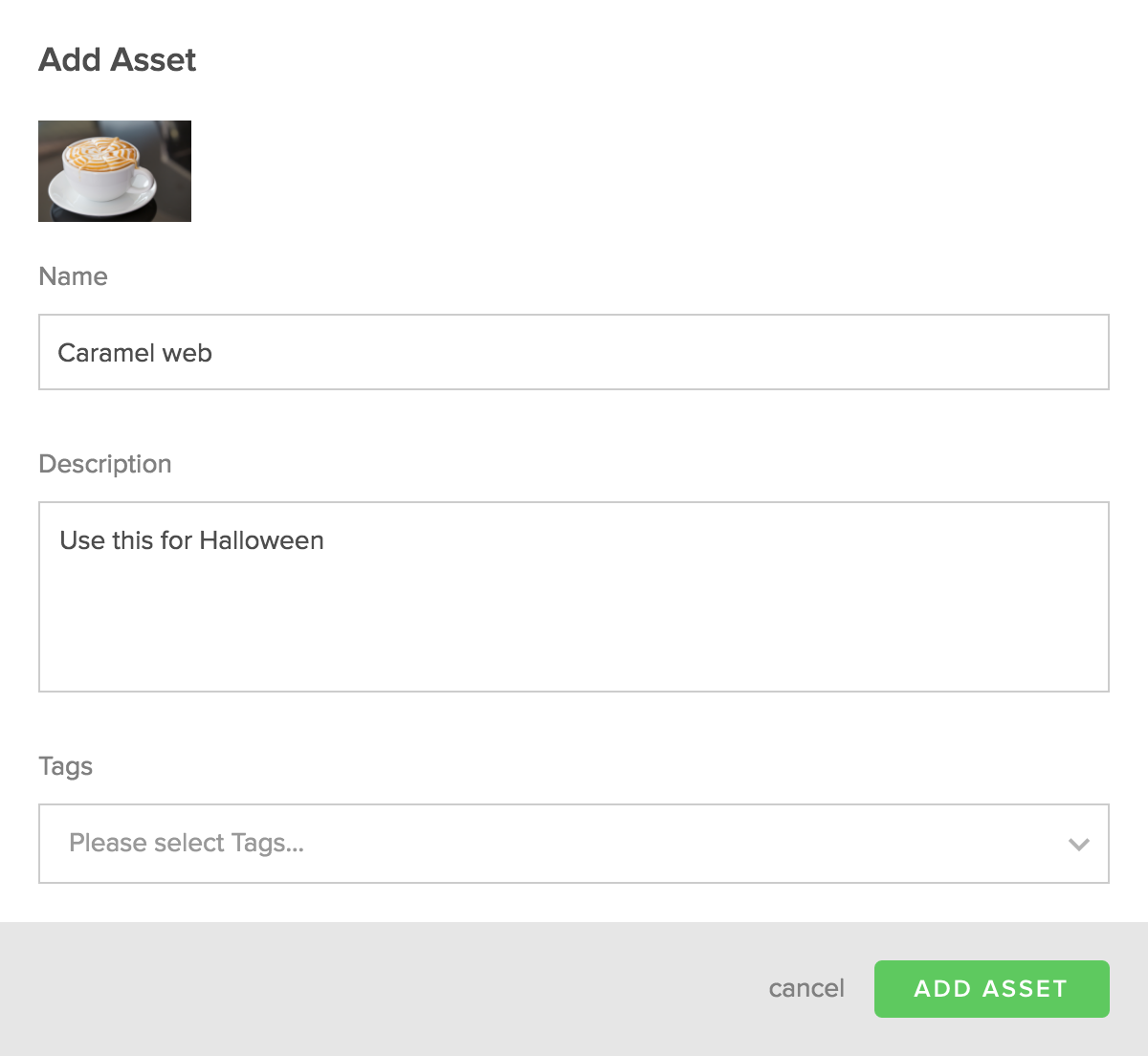
Task: Open the 'Please select Tags...' dropdown
Action: (574, 844)
